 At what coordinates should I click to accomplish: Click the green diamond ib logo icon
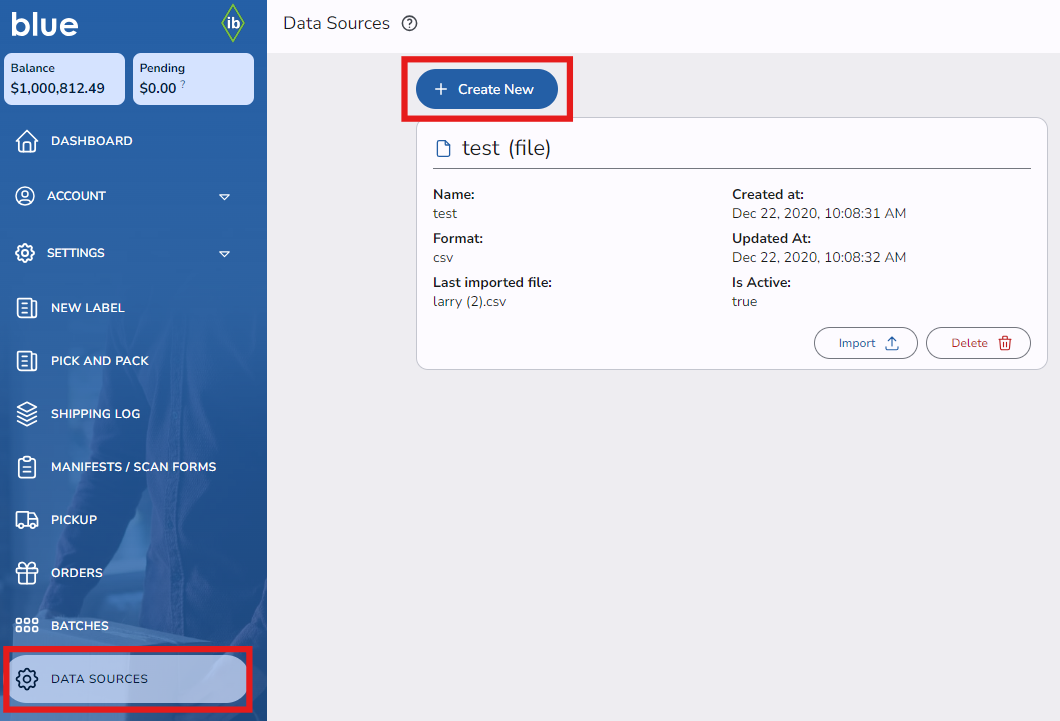coord(232,23)
